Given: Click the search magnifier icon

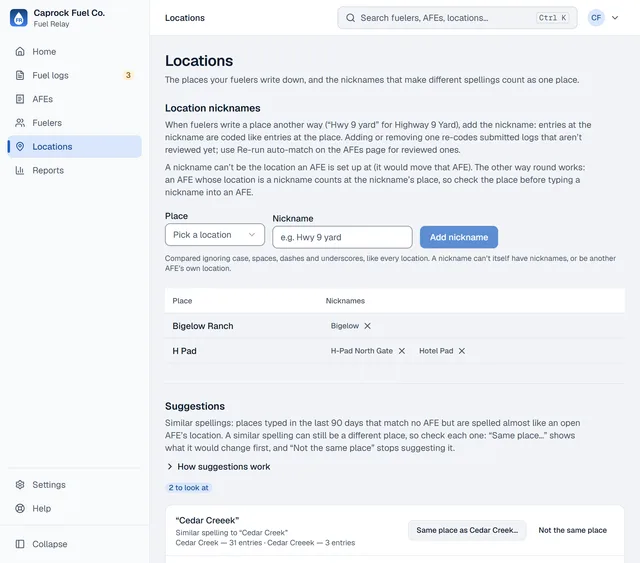Looking at the screenshot, I should pos(350,18).
